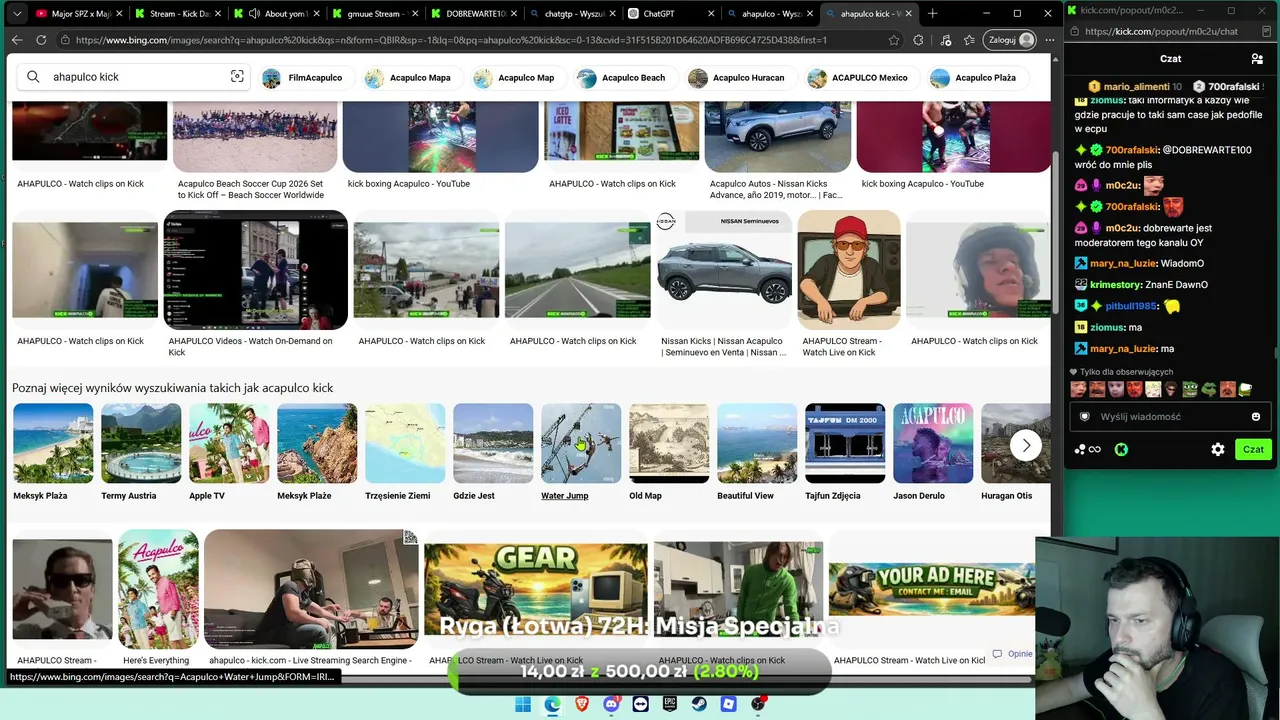1280x720 pixels.
Task: Open OBS Studio from the taskbar
Action: coord(758,704)
